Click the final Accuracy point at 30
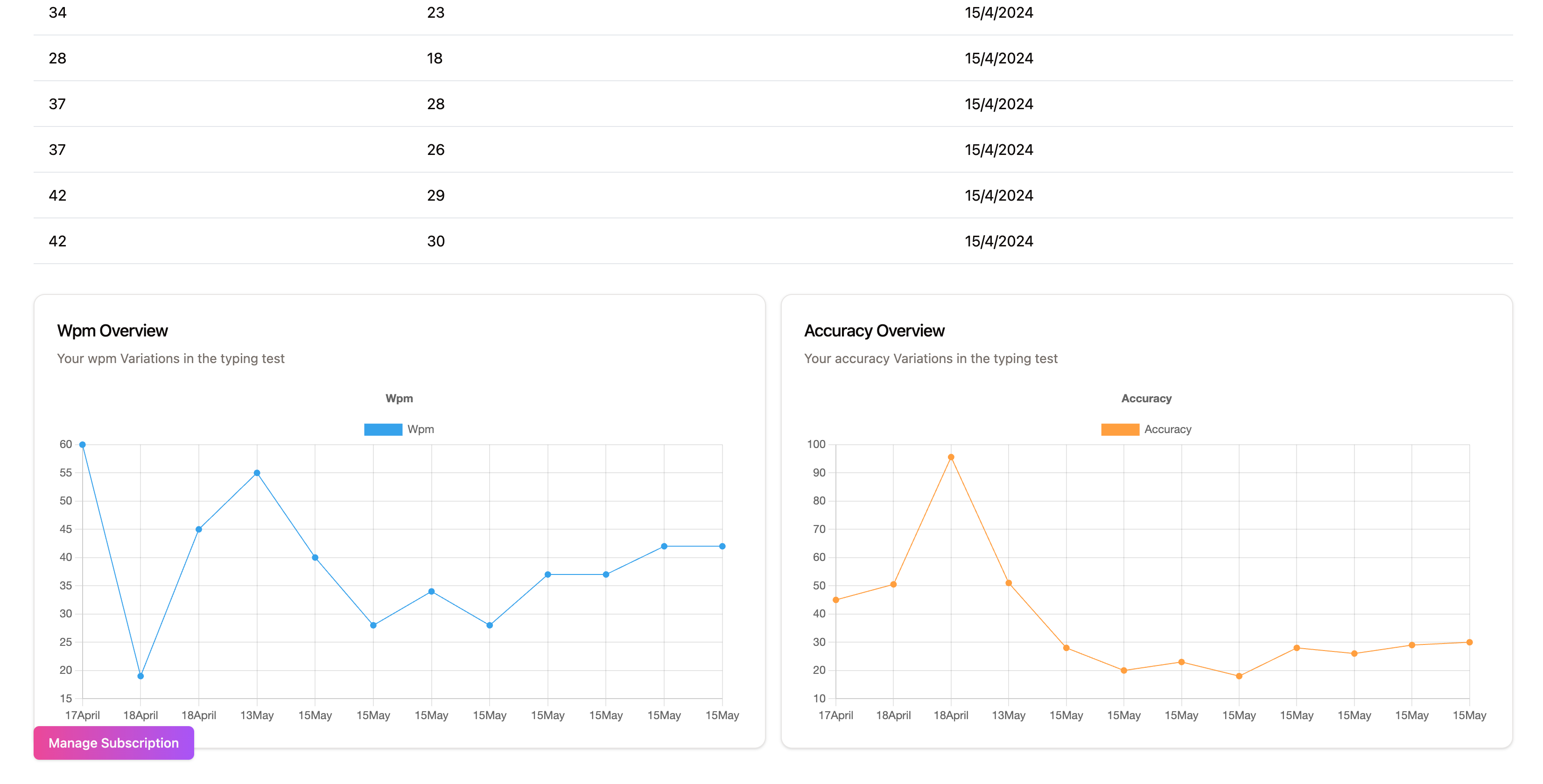Screen dimensions: 1543x784 (1469, 643)
